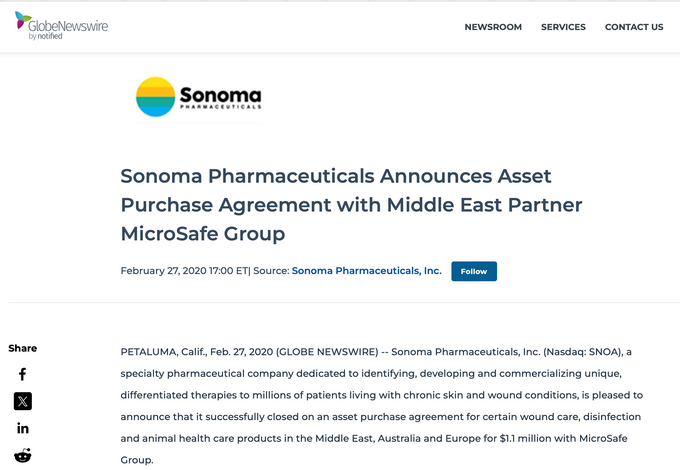Viewport: 680px width, 470px height.
Task: Click the $1.1 million amount in article
Action: [x=508, y=438]
